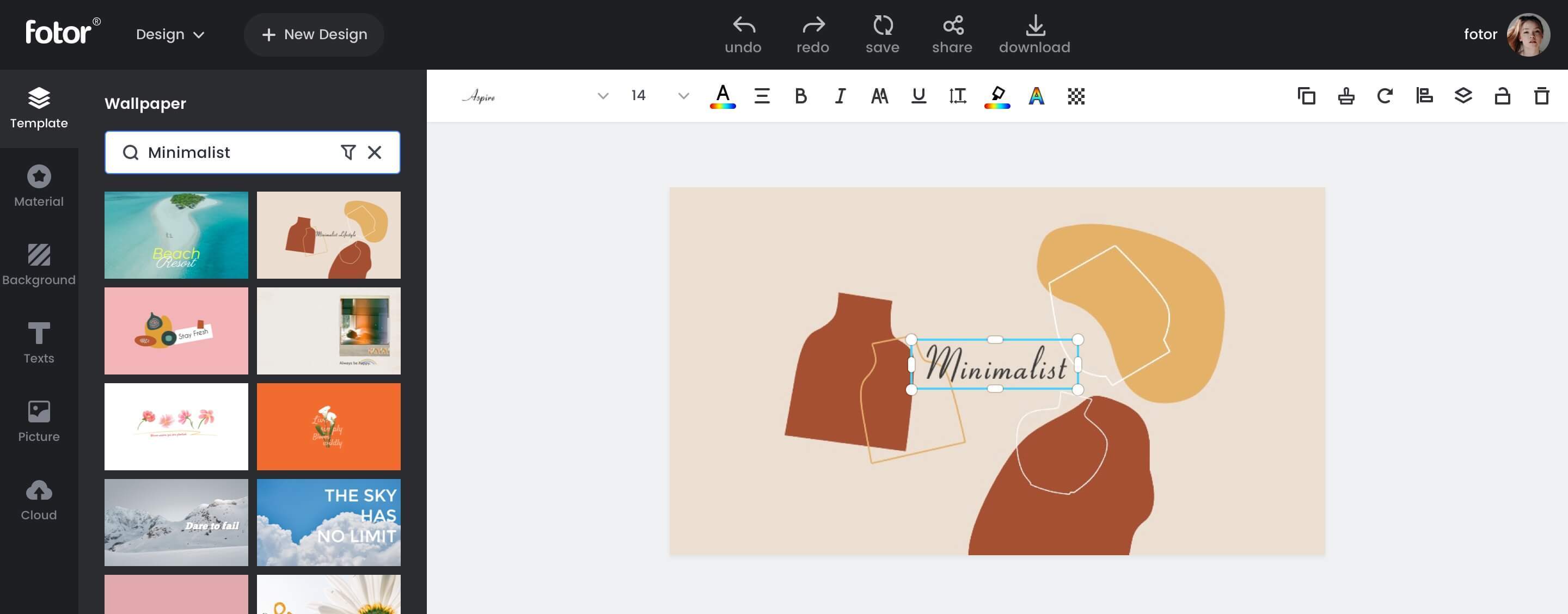Open the Material sidebar tab
Image resolution: width=1568 pixels, height=614 pixels.
(x=39, y=187)
